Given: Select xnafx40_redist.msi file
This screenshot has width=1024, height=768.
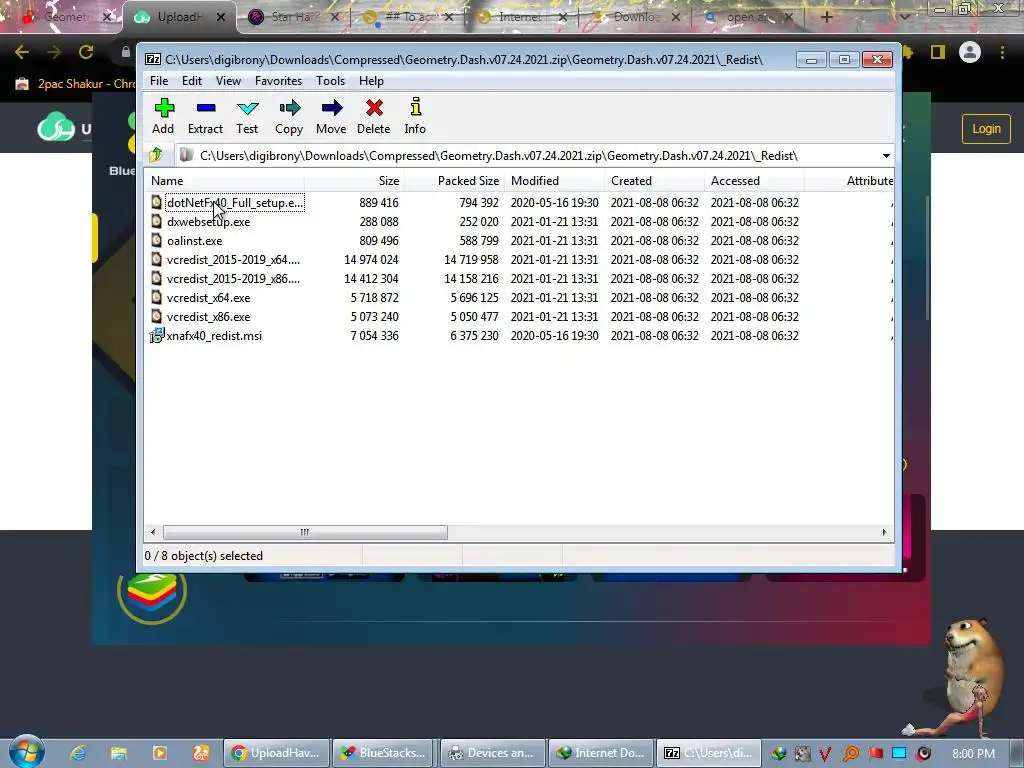Looking at the screenshot, I should coord(214,336).
